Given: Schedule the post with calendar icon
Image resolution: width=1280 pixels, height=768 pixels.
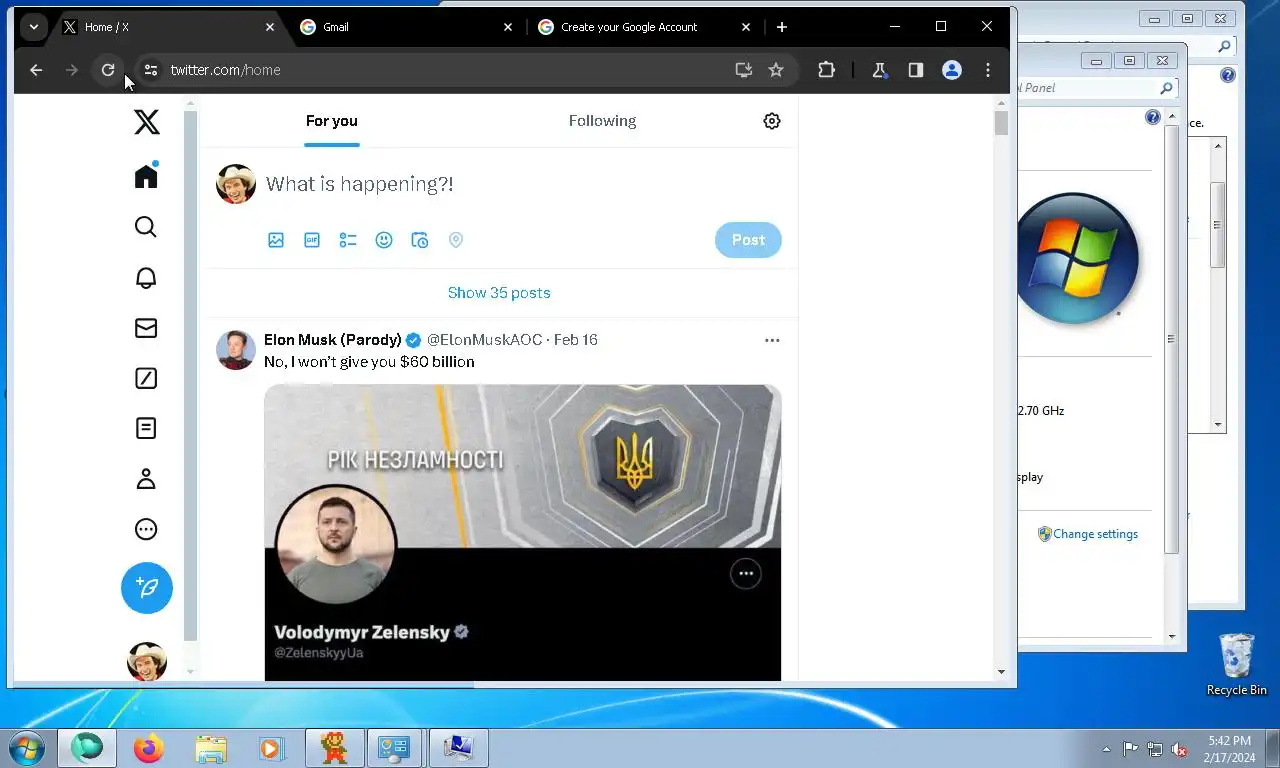Looking at the screenshot, I should tap(420, 240).
